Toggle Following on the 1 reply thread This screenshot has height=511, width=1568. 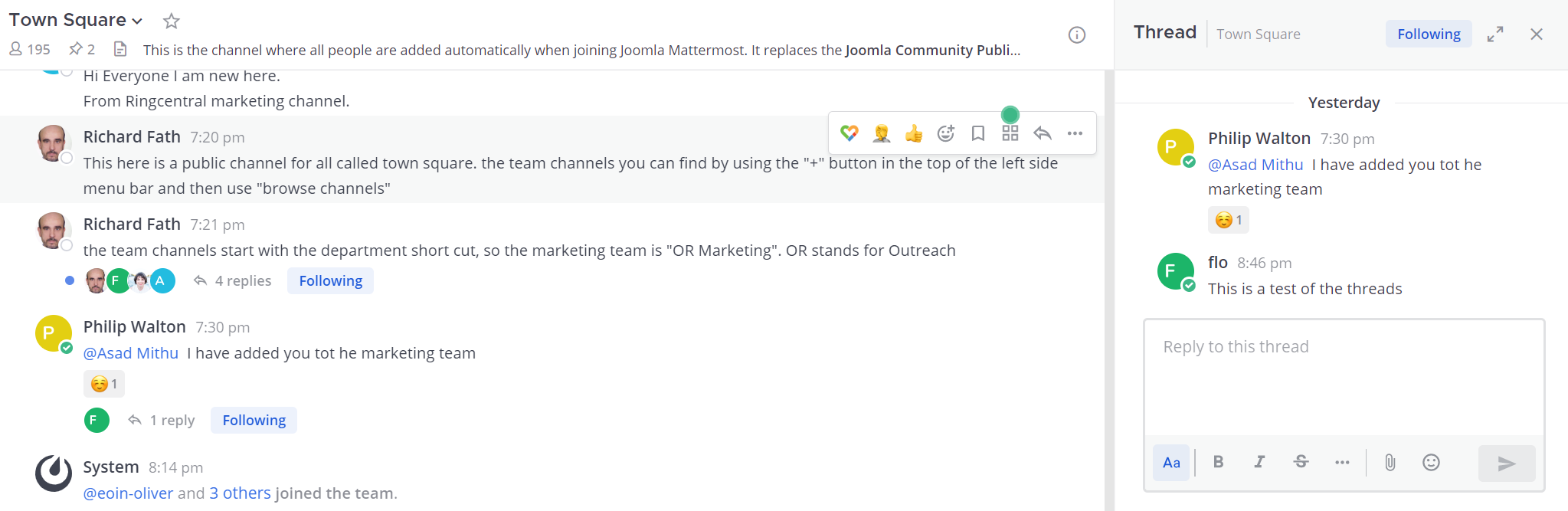254,421
